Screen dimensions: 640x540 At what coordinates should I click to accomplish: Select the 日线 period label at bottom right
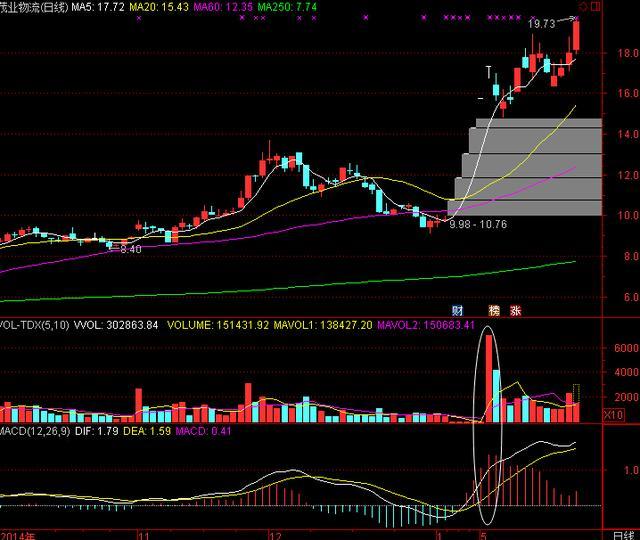click(x=623, y=534)
